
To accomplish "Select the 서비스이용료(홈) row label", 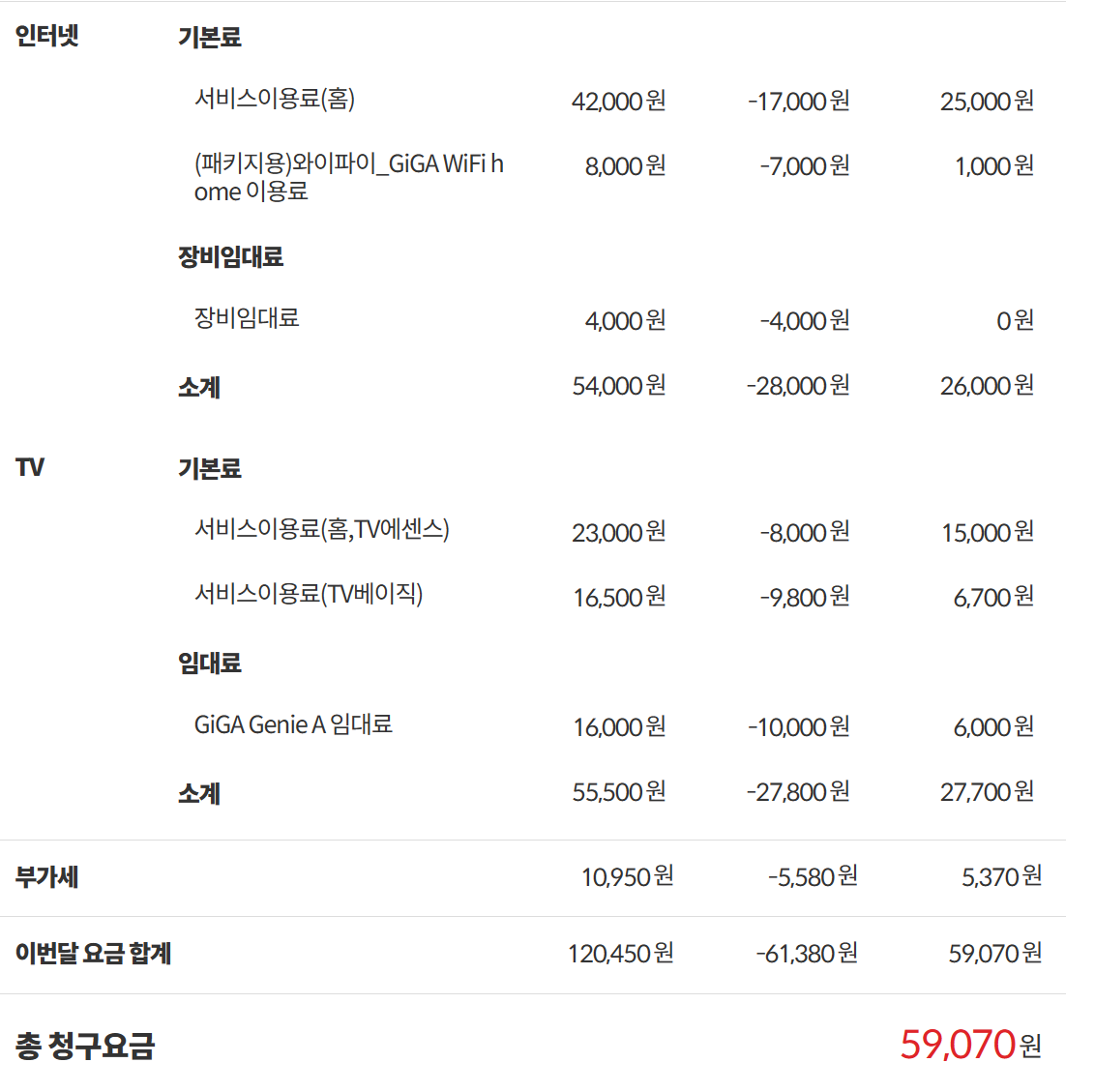I will coord(275,99).
